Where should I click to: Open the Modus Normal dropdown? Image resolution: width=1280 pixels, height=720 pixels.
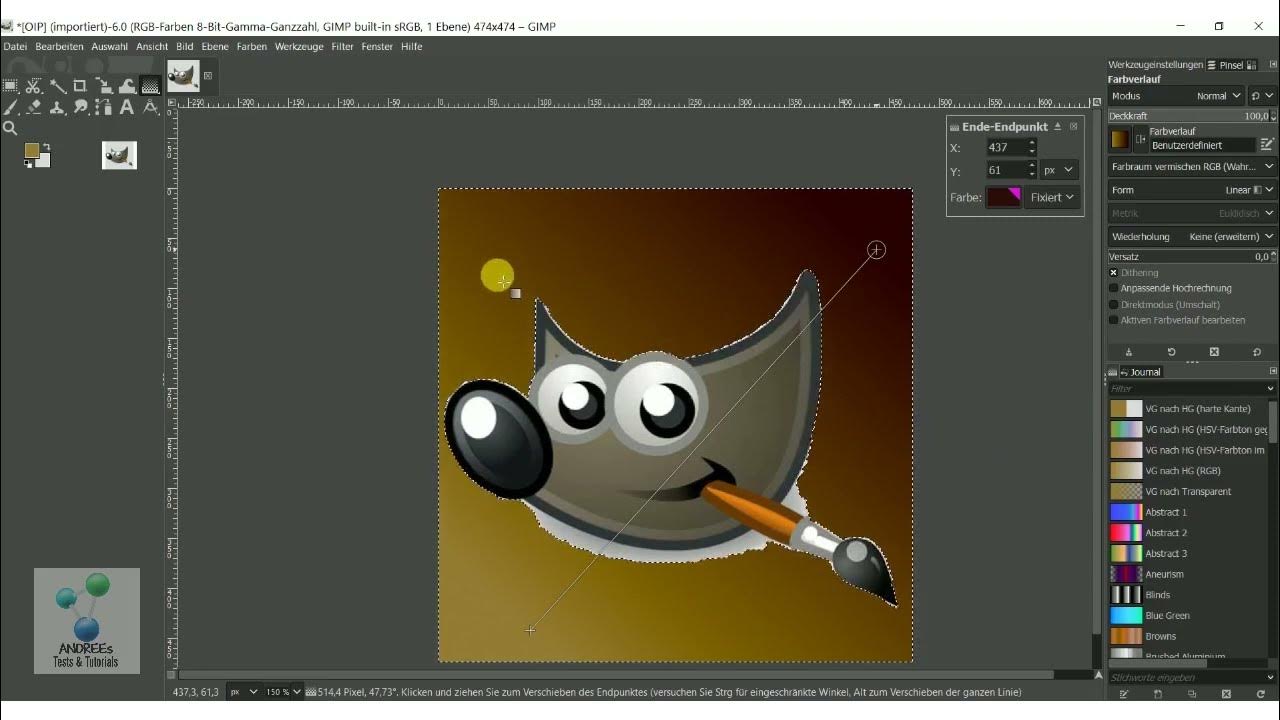tap(1176, 96)
